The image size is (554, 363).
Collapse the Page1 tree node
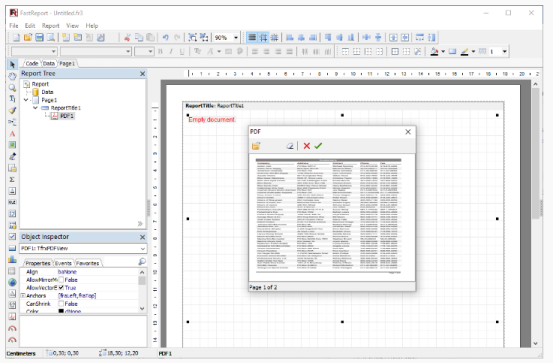26,100
